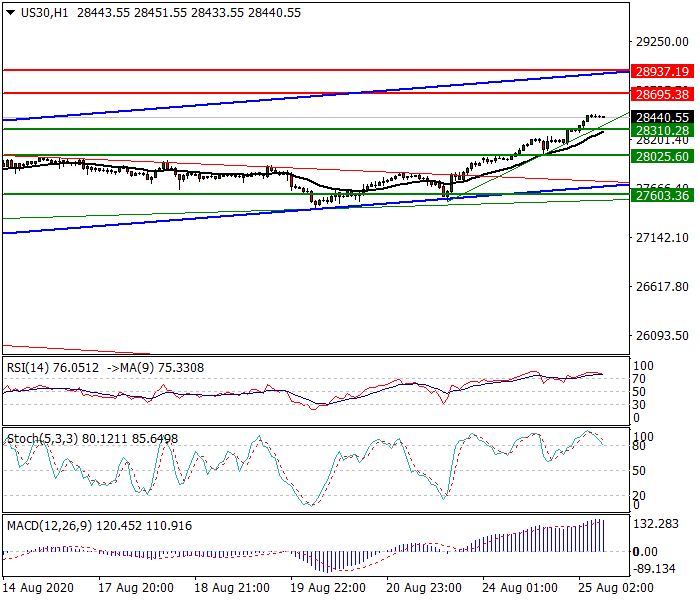
Task: Click the Stoch(5,3,3) indicator label
Action: click(44, 439)
